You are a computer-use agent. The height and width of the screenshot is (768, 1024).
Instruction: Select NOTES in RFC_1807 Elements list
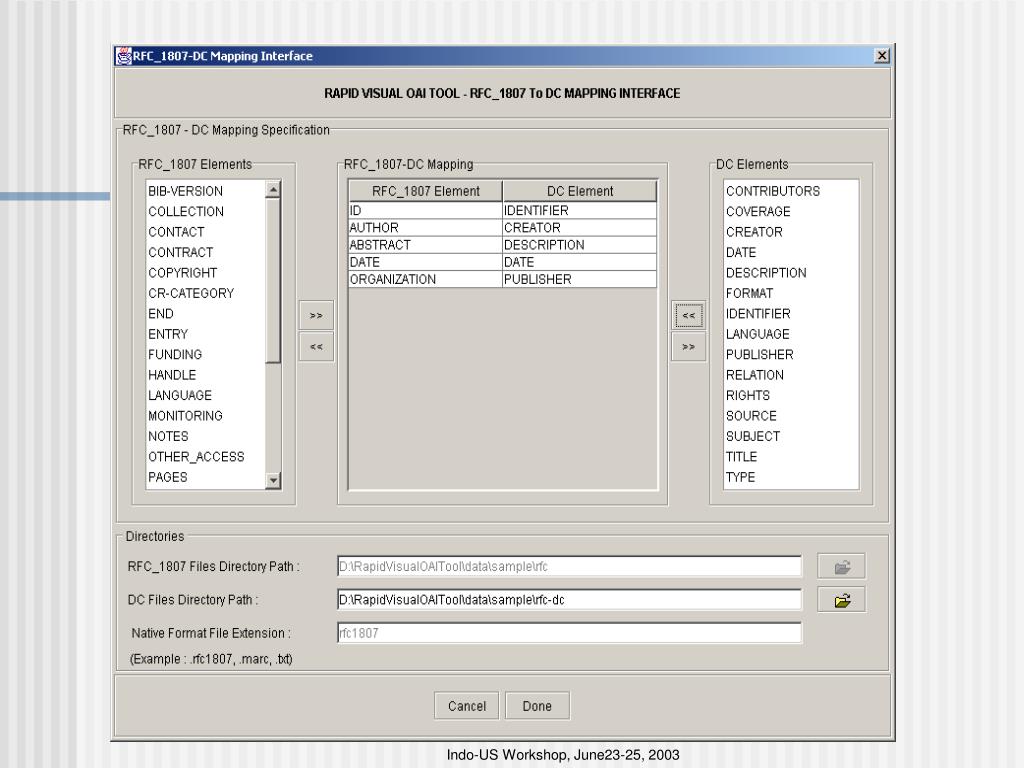coord(206,436)
